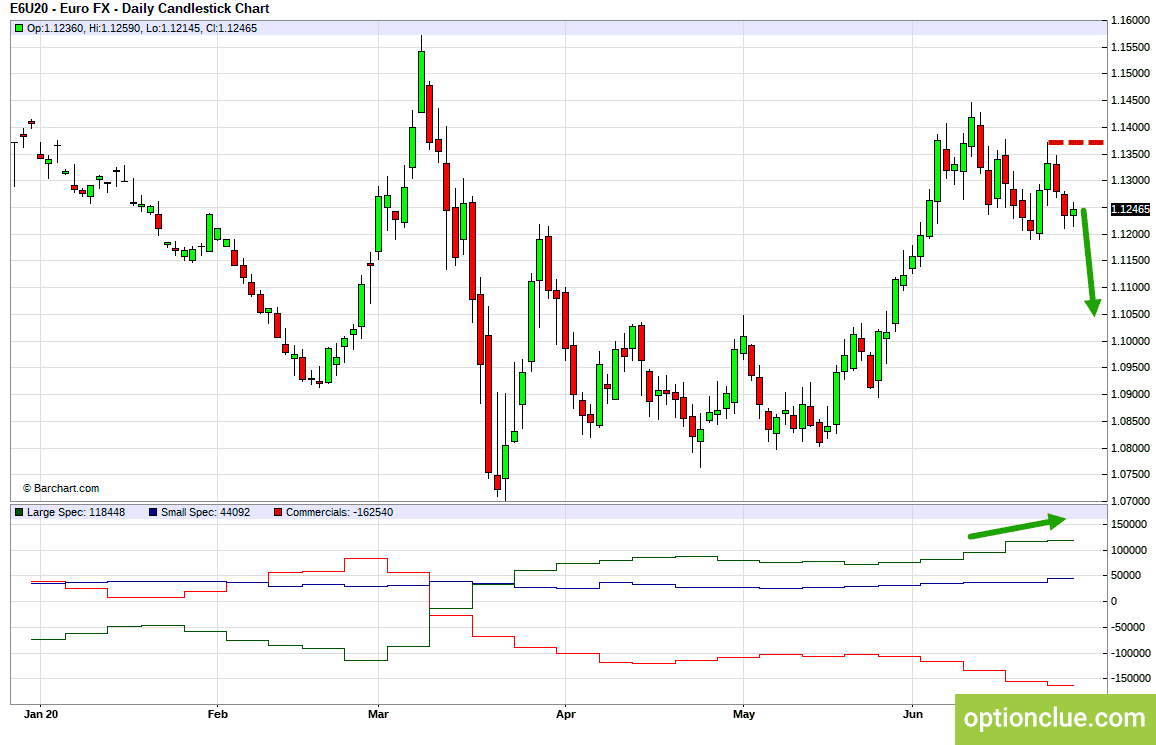Click the 1.15000 price axis label
The height and width of the screenshot is (745, 1156).
pos(1130,74)
